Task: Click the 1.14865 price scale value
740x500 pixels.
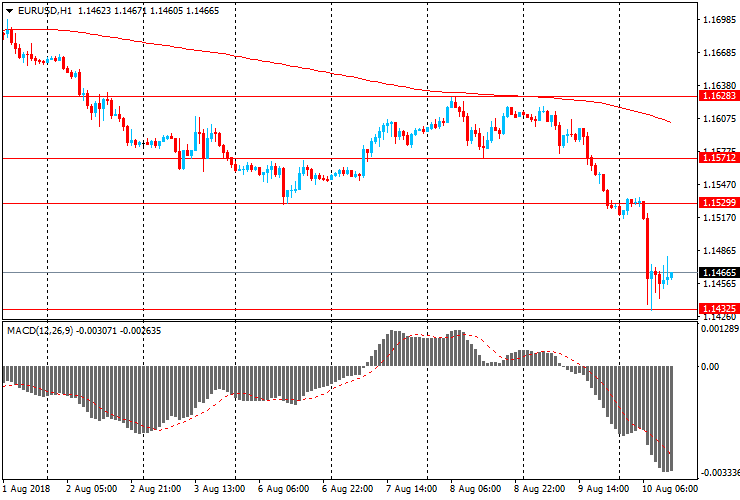Action: pos(719,251)
